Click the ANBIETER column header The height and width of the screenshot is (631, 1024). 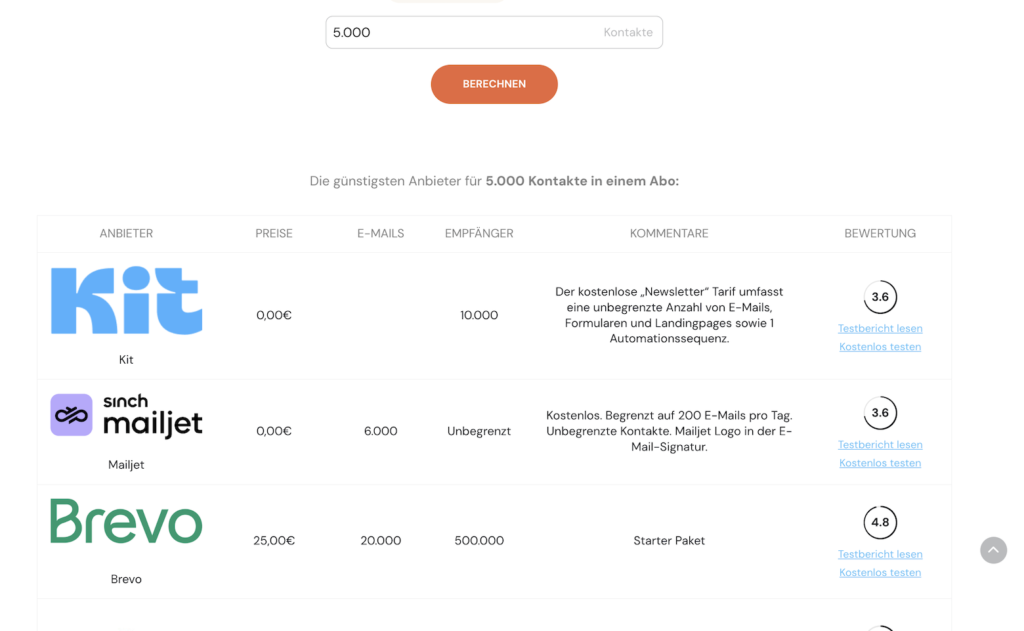click(126, 233)
